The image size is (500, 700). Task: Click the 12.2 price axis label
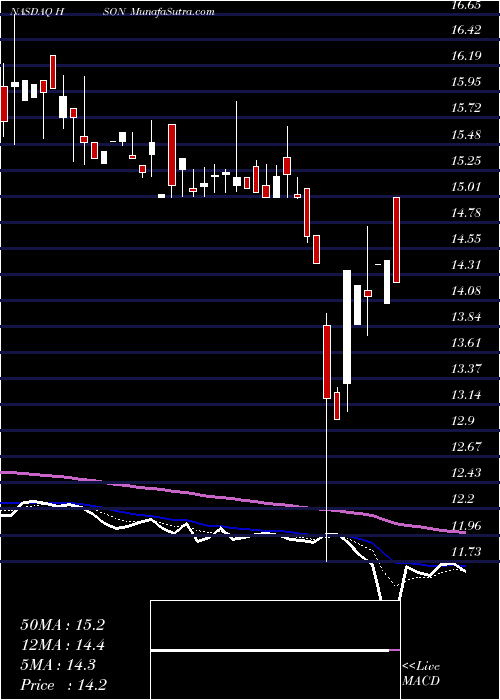pyautogui.click(x=464, y=499)
